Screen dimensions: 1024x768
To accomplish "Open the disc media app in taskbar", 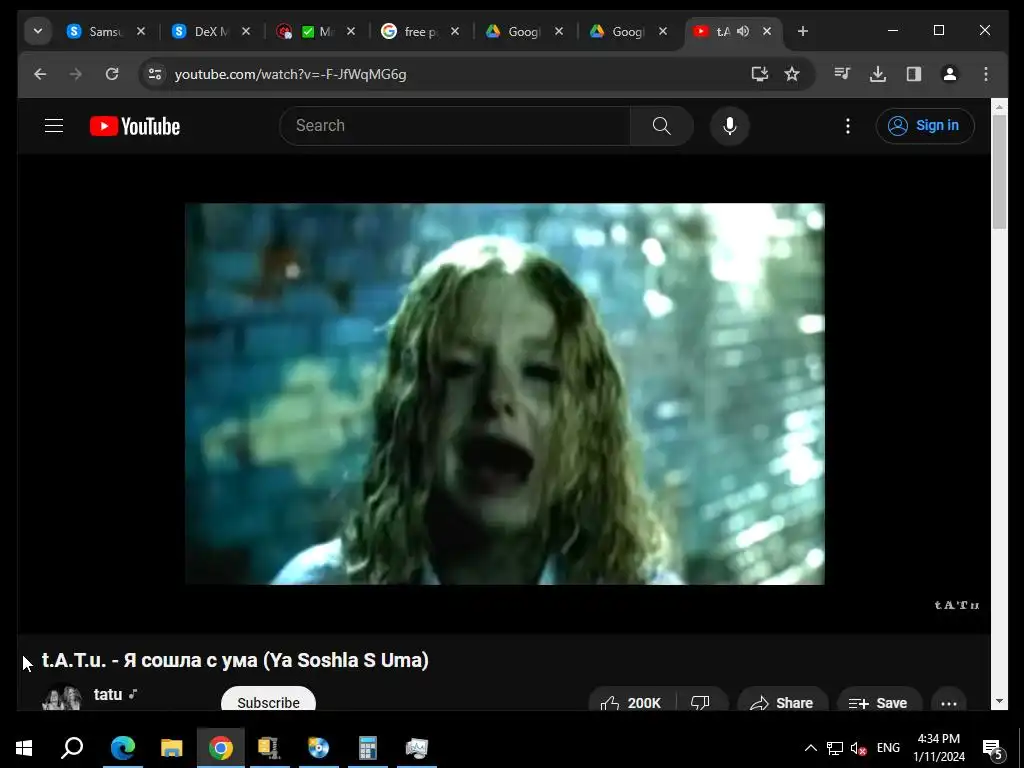I will (319, 748).
